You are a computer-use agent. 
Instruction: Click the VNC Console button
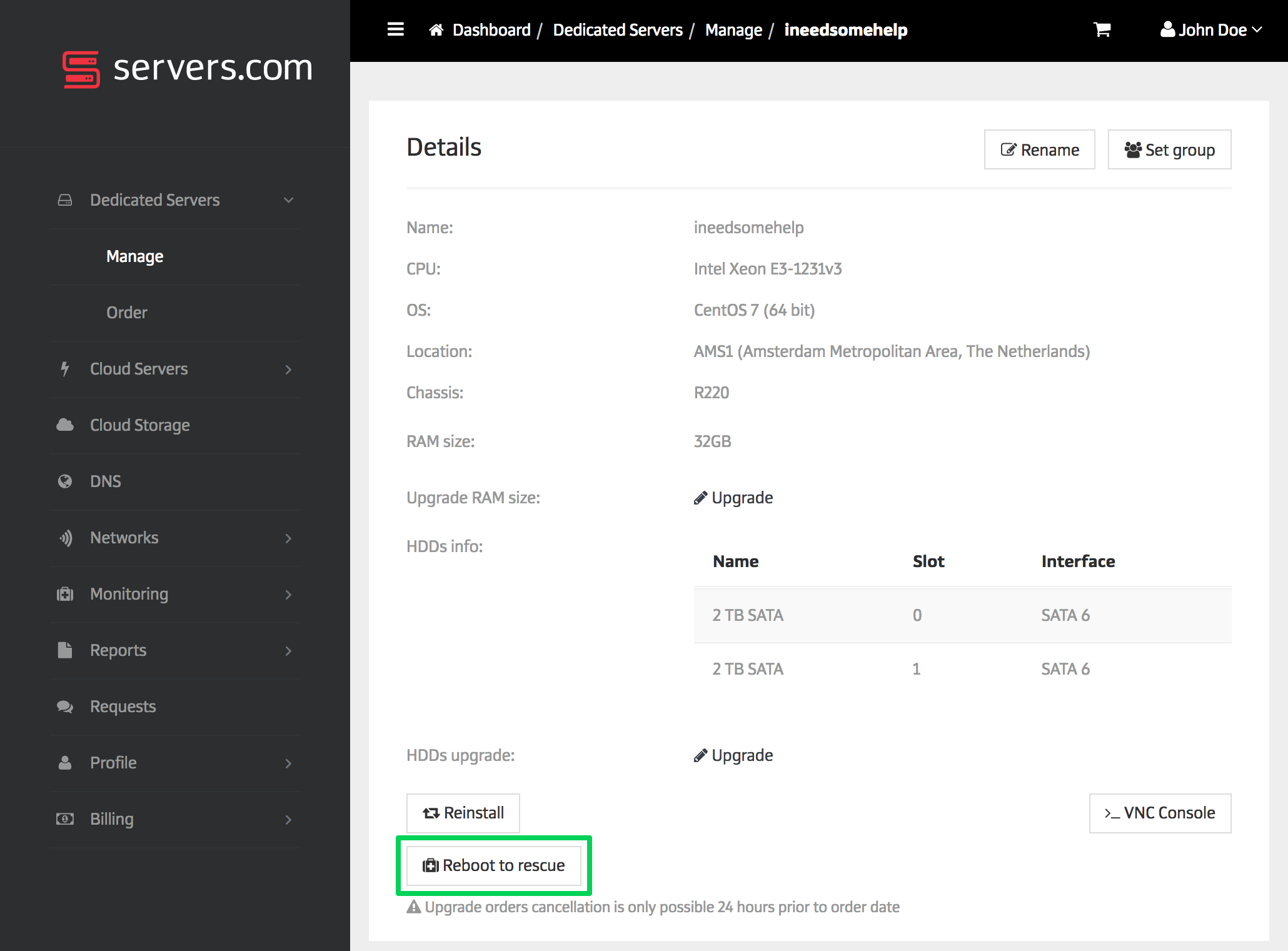pyautogui.click(x=1158, y=812)
